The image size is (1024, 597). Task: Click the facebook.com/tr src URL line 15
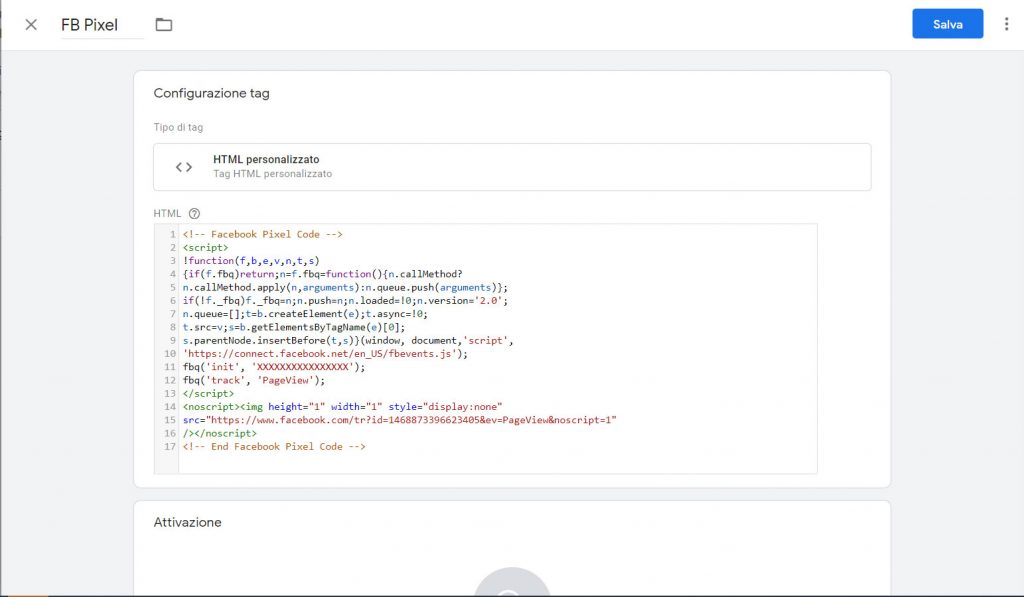click(400, 420)
